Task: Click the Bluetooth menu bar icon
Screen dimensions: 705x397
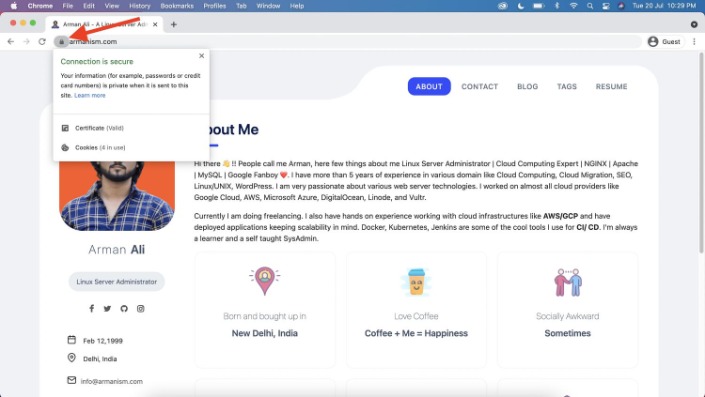Action: pos(557,6)
